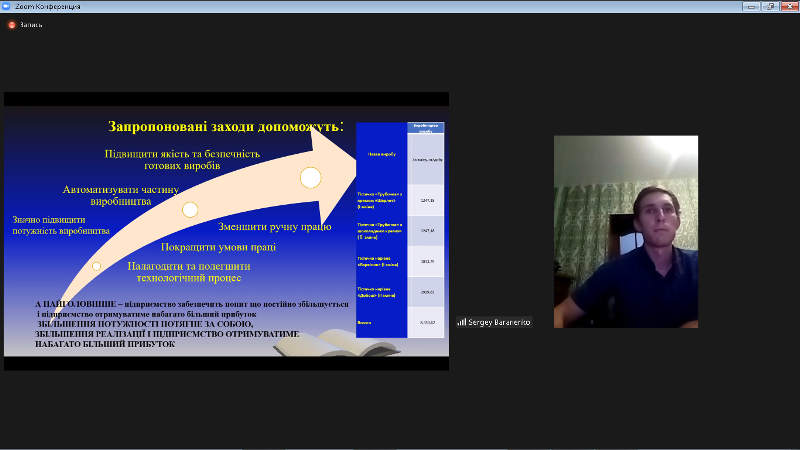Restore down the Zoom conference window

click(x=770, y=6)
